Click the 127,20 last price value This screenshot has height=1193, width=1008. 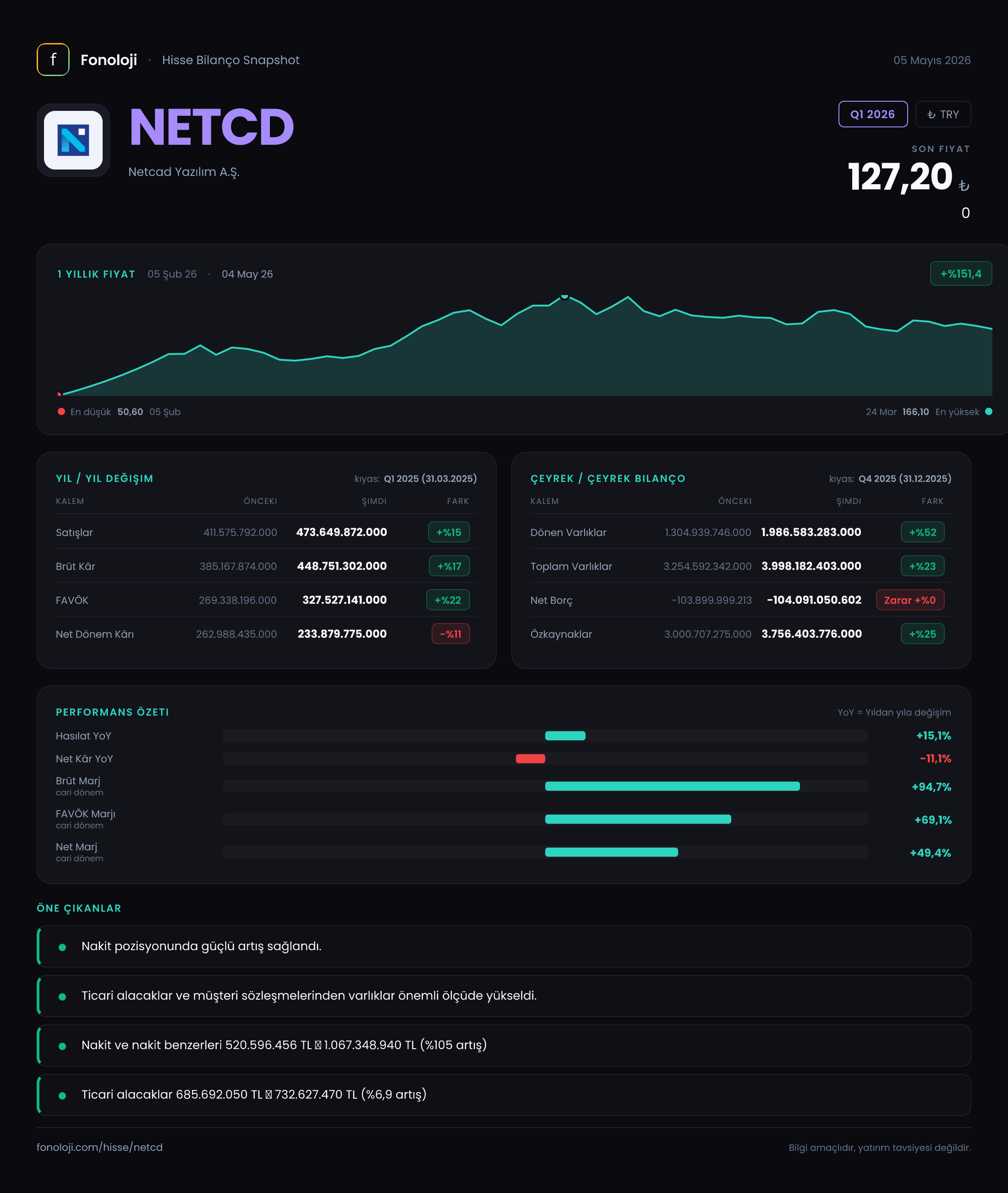[x=900, y=176]
